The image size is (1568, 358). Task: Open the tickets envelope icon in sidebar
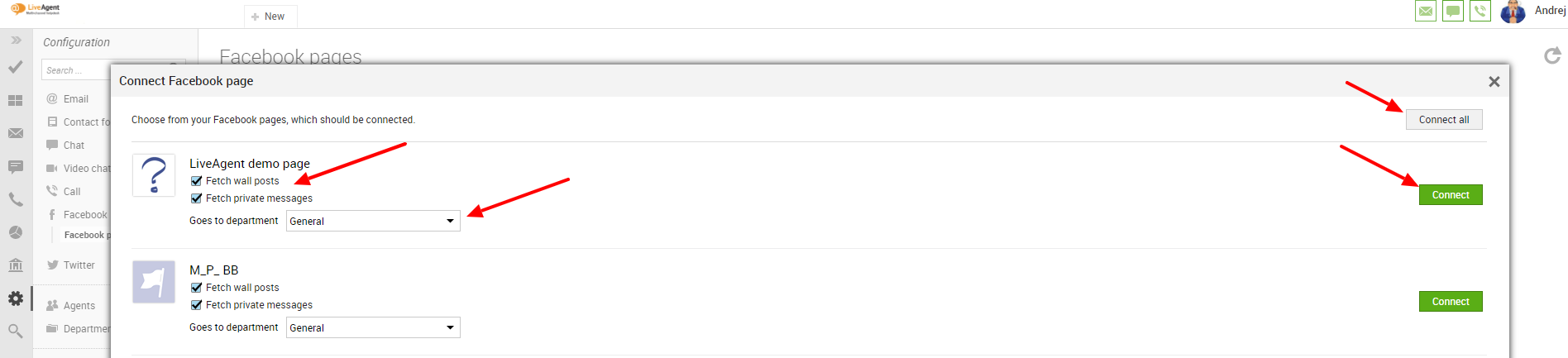(x=16, y=133)
